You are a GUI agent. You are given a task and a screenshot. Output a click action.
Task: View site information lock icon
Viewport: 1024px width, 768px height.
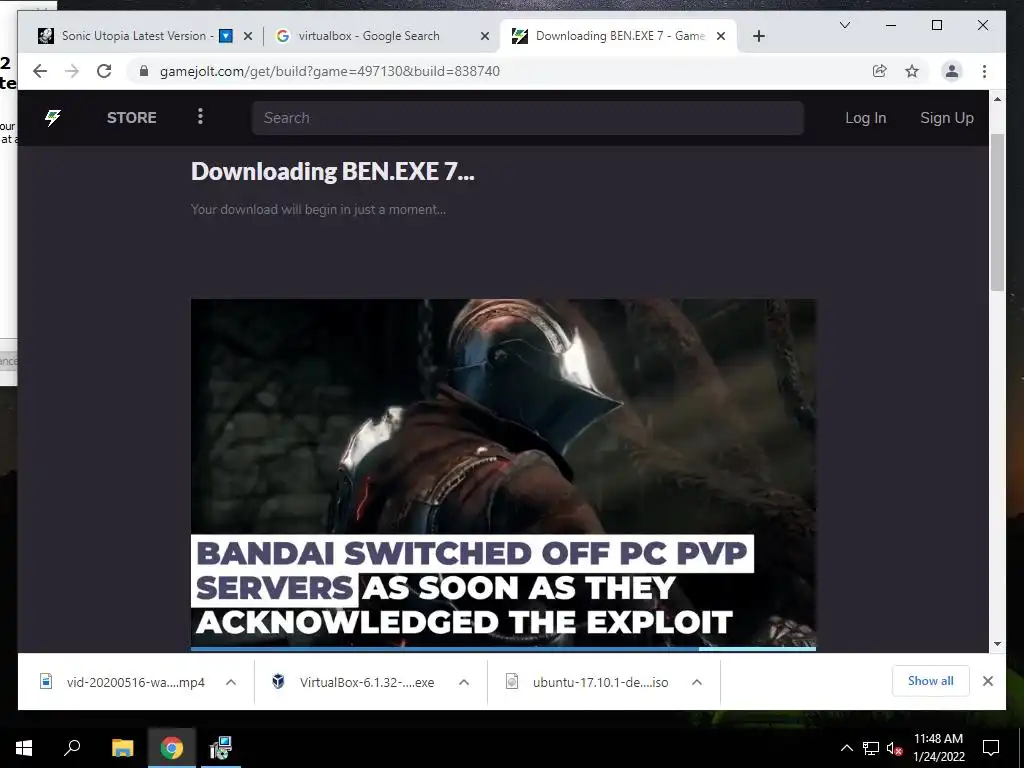144,71
